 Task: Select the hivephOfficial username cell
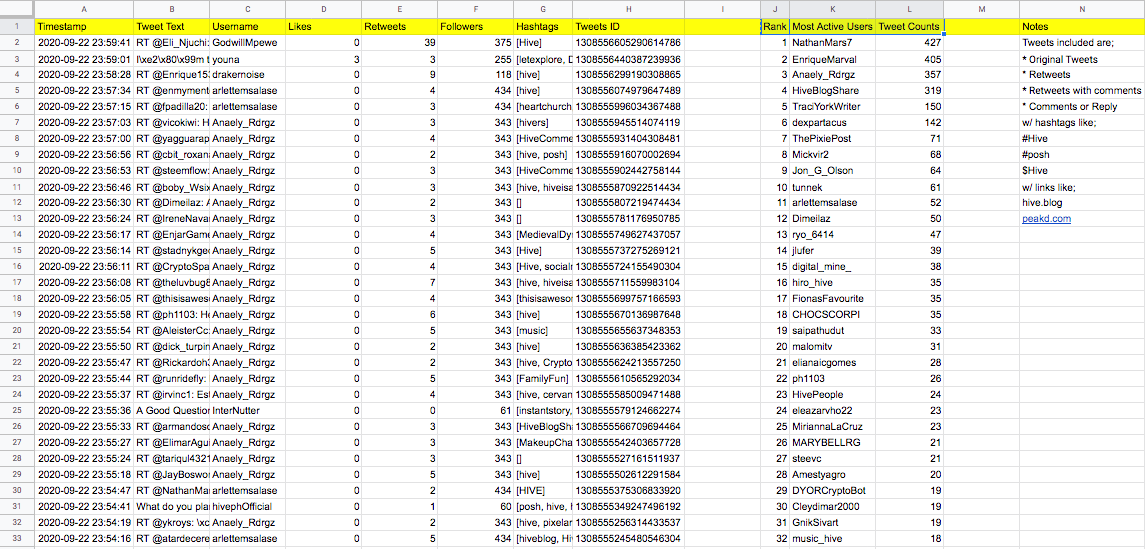coord(248,506)
